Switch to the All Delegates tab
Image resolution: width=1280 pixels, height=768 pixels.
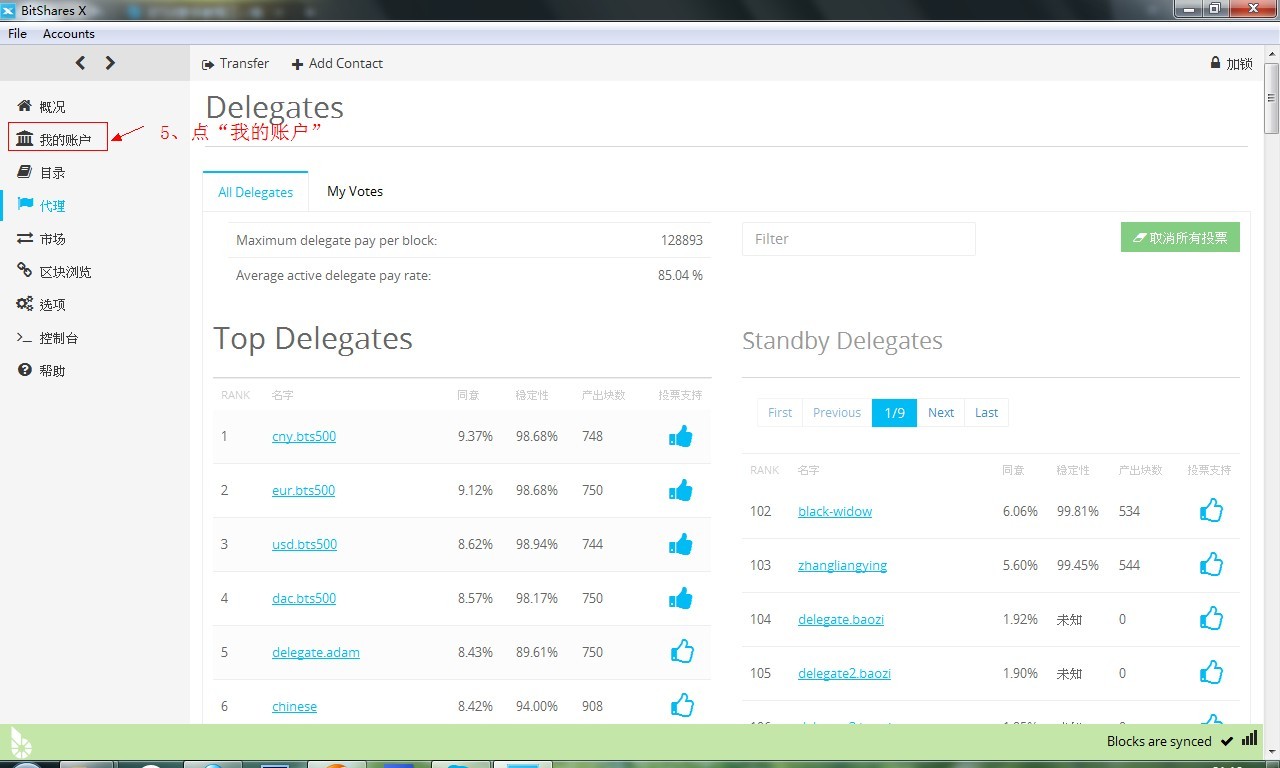(256, 192)
